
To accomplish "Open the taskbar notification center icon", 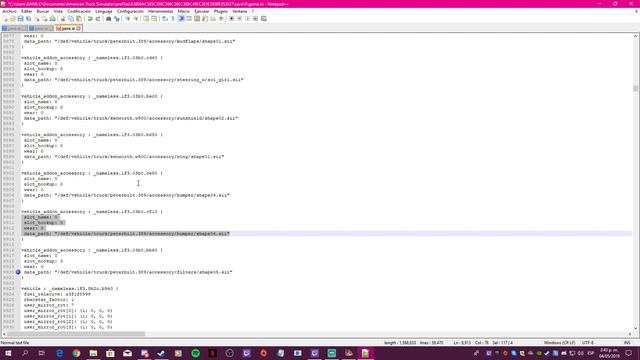I will (x=629, y=353).
